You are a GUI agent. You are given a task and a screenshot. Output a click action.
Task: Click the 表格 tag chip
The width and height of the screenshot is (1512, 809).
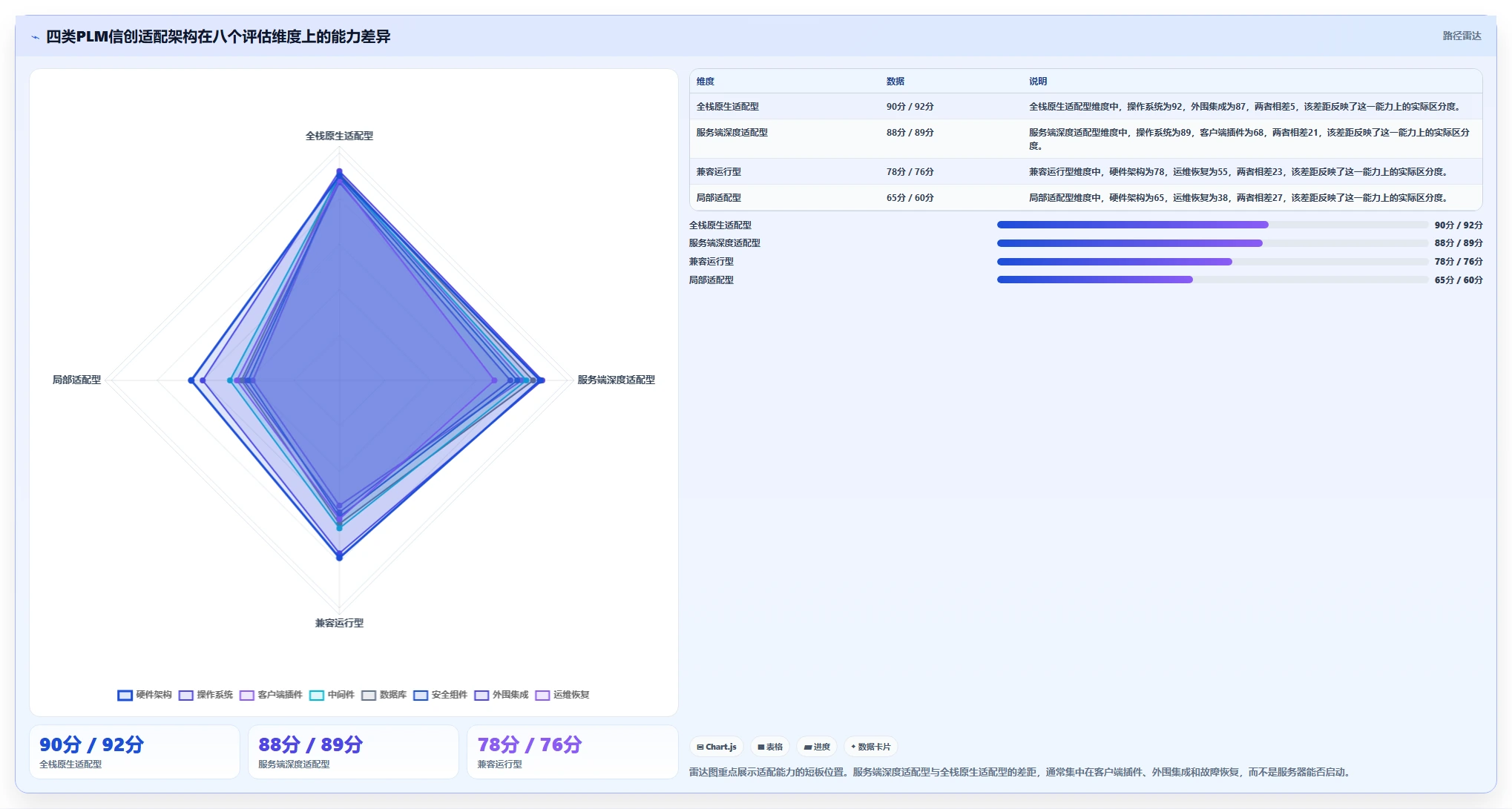[770, 747]
